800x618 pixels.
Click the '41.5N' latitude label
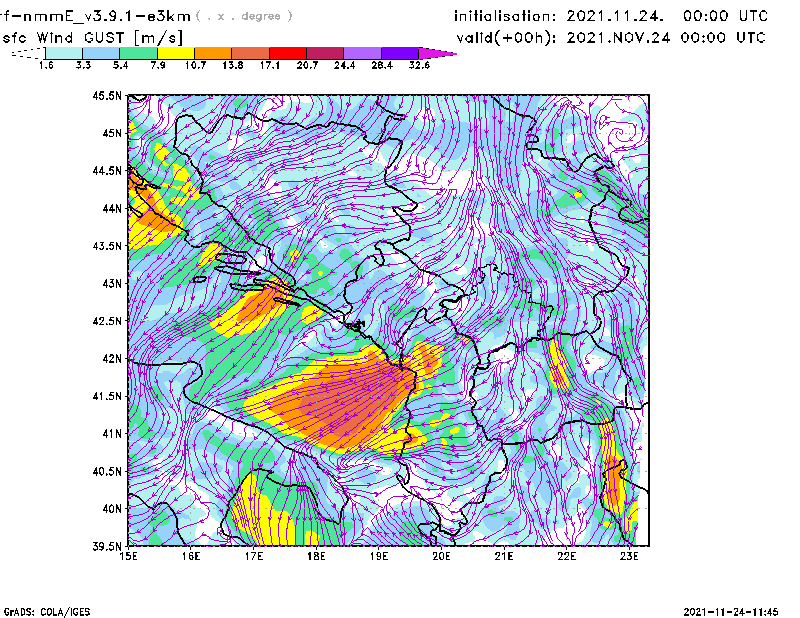point(107,396)
